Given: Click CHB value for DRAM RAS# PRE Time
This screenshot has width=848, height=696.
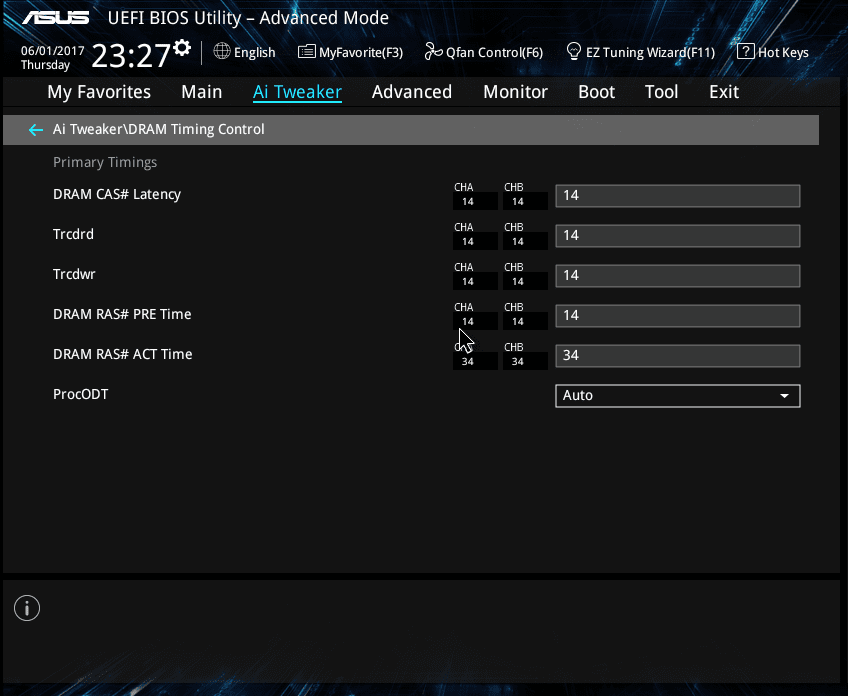Looking at the screenshot, I should tap(518, 322).
